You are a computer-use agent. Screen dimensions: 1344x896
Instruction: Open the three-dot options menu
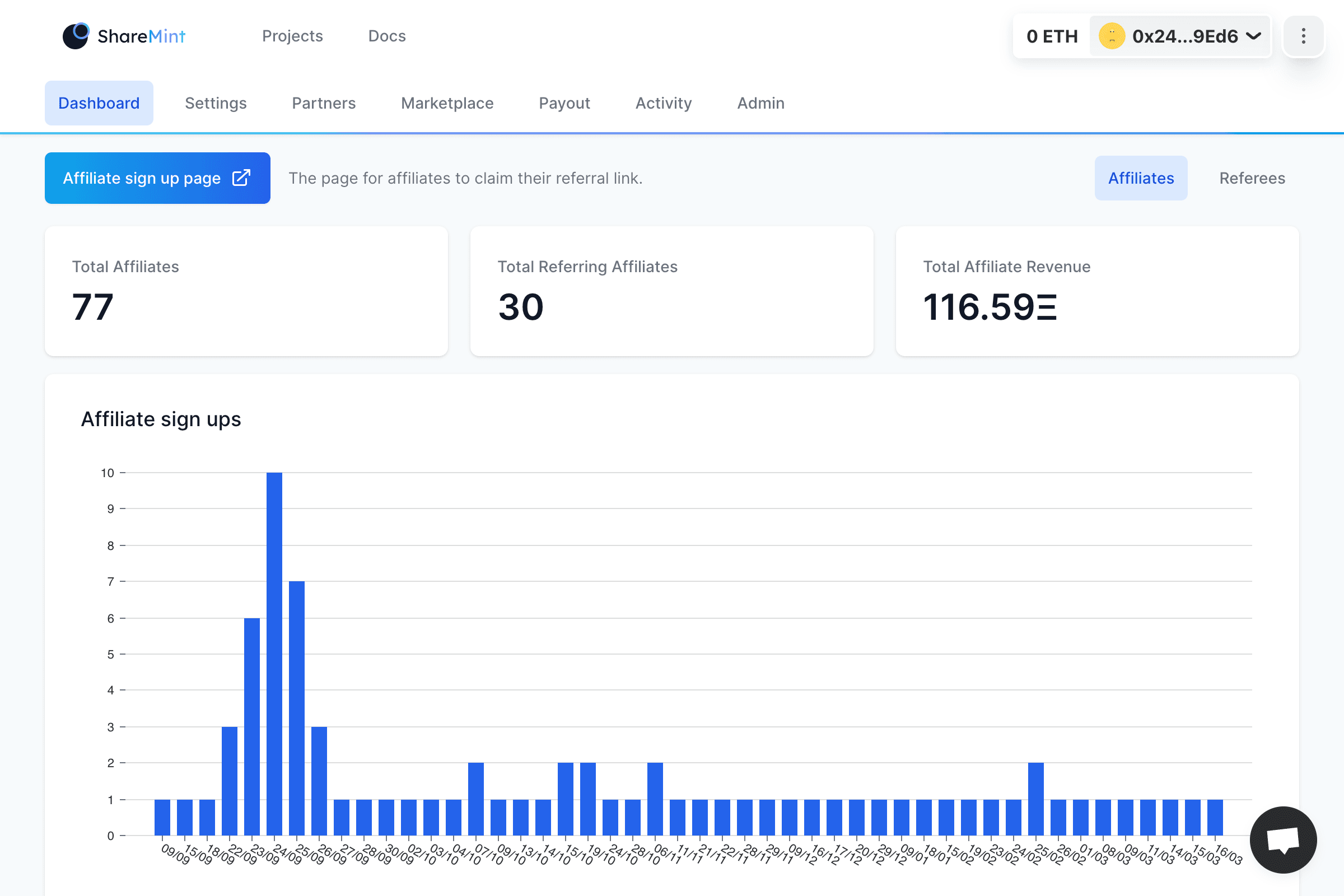click(1303, 36)
